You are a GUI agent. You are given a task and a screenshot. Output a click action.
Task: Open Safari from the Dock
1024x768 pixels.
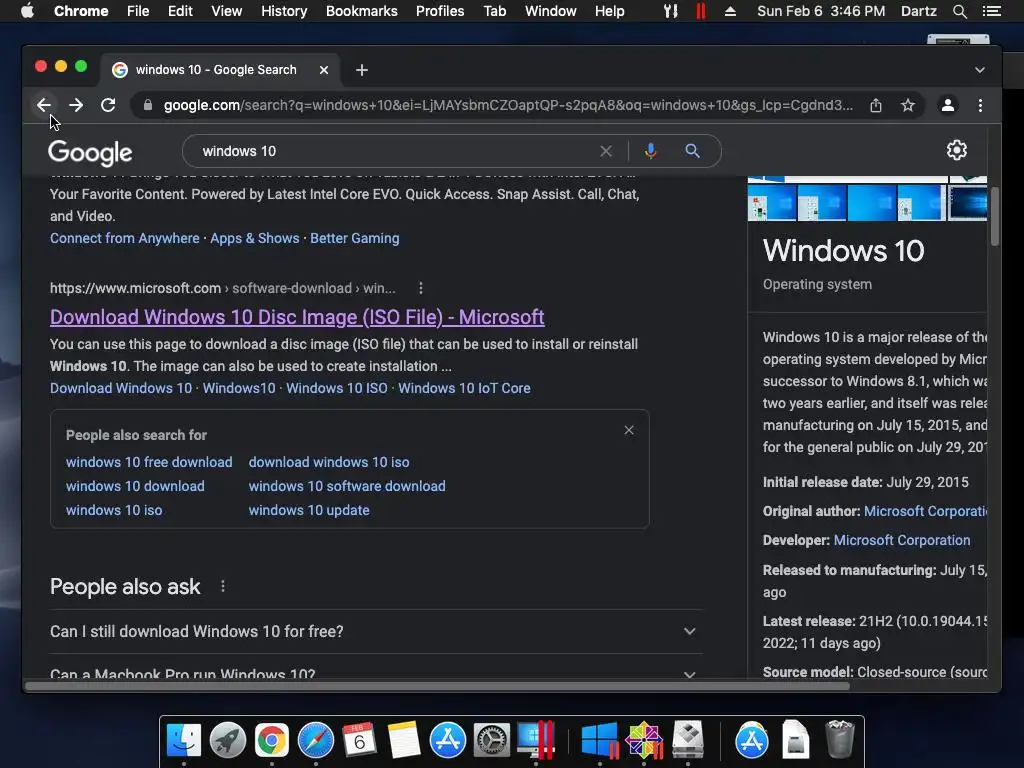(x=316, y=741)
